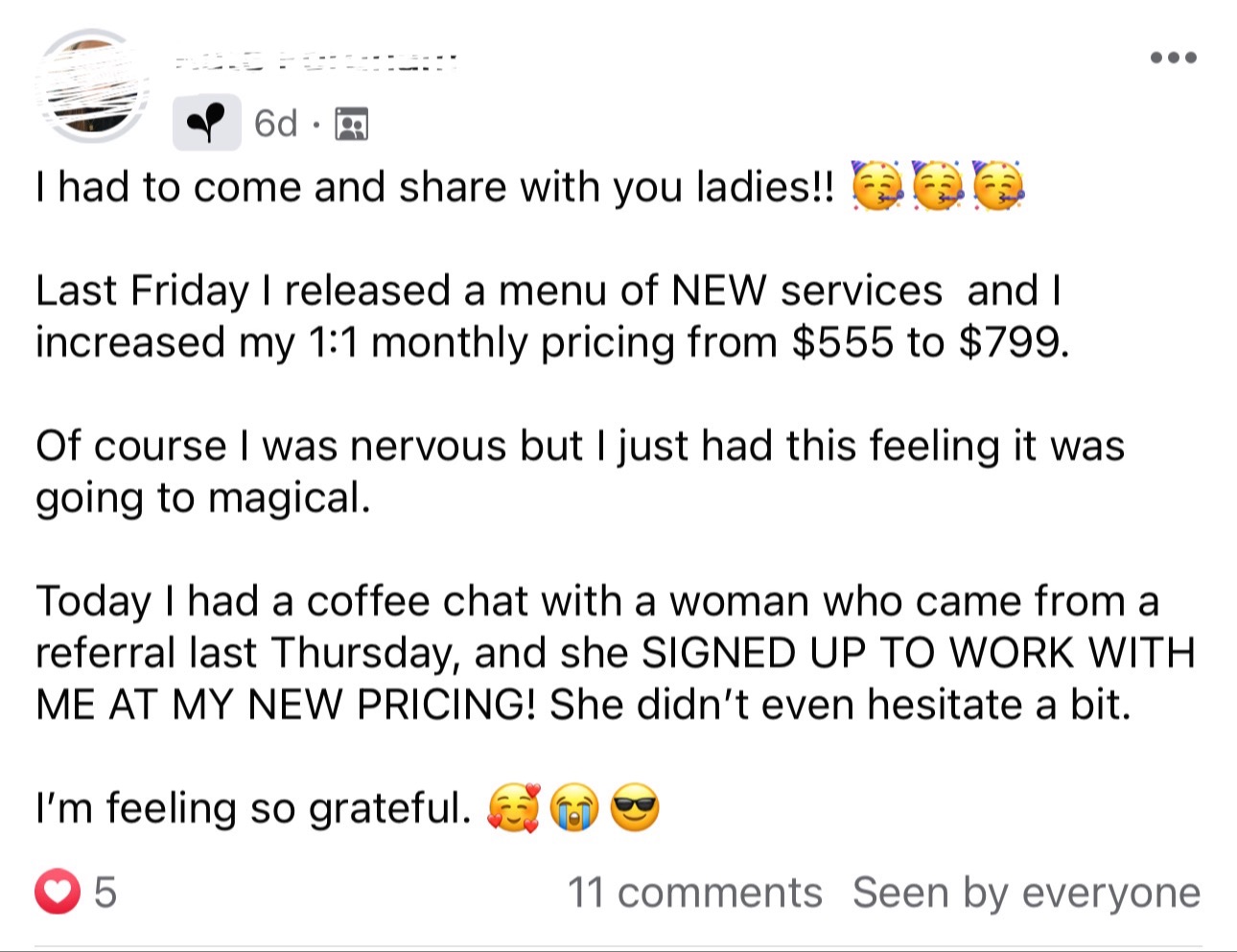Open the scribbled-out poster name link
Viewport: 1237px width, 952px height.
316,61
